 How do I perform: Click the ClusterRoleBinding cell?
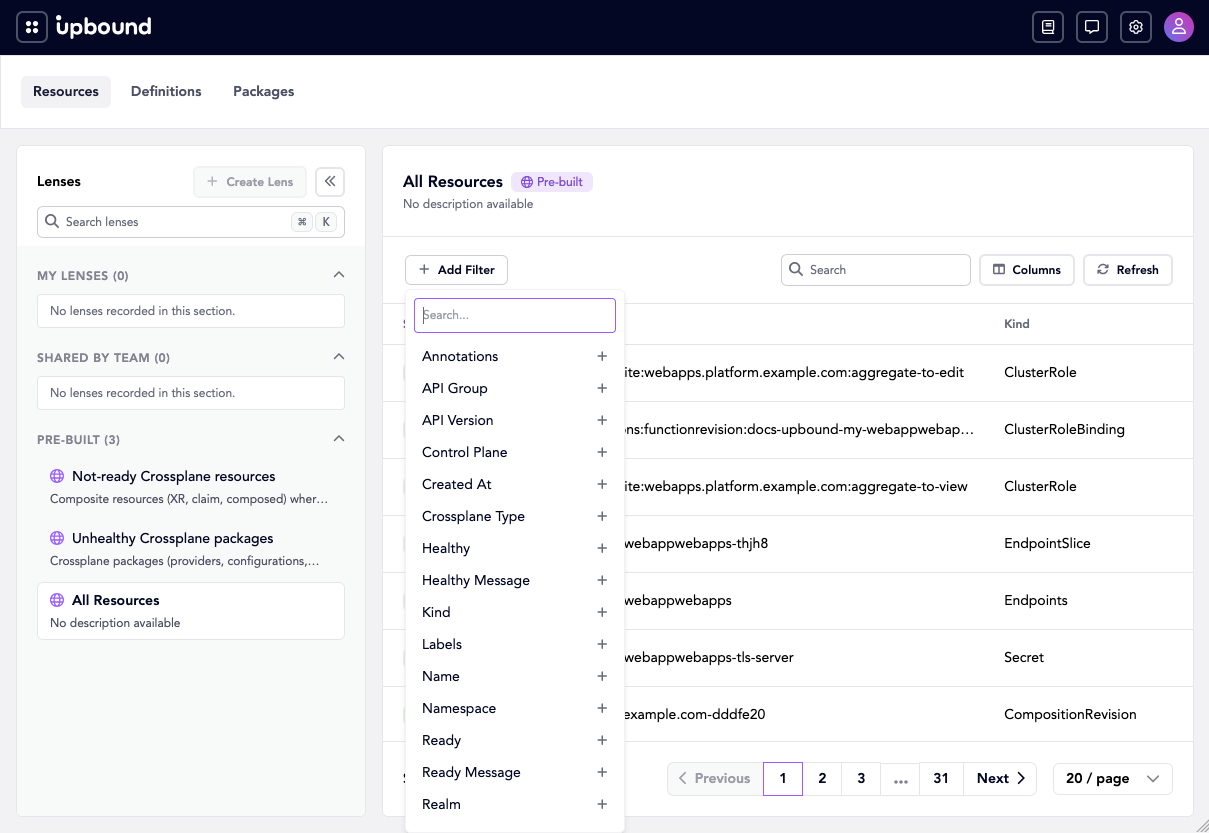1064,429
